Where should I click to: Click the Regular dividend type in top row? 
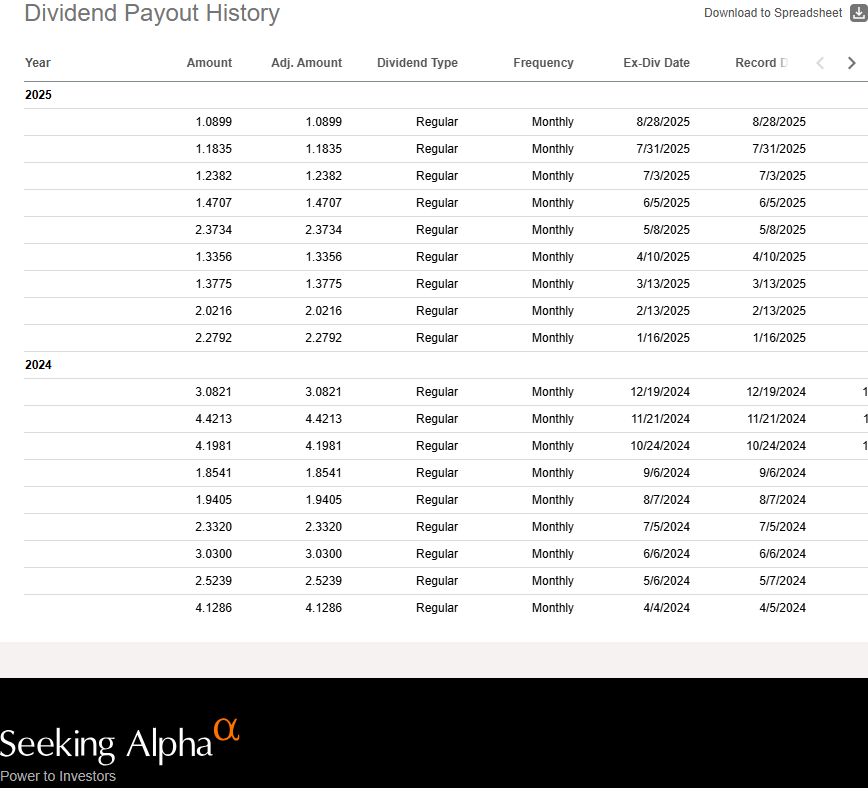[x=437, y=121]
